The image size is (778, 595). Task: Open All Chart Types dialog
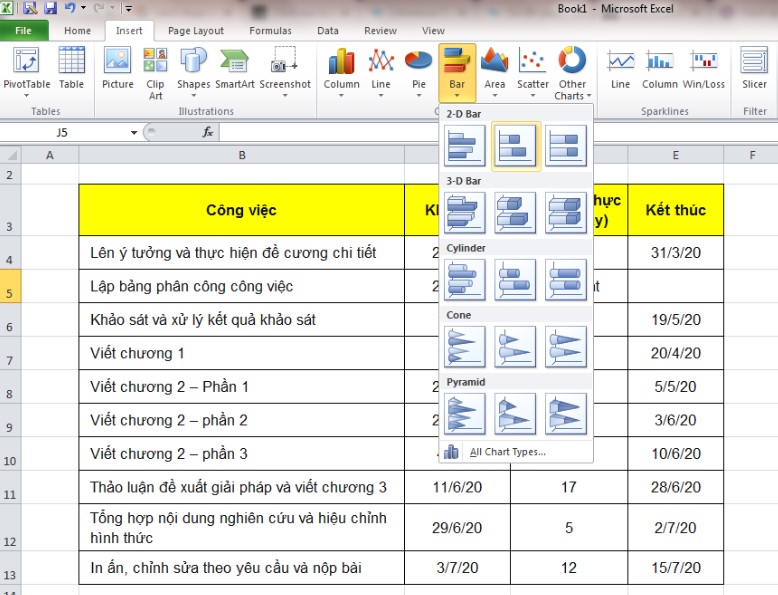coord(516,452)
